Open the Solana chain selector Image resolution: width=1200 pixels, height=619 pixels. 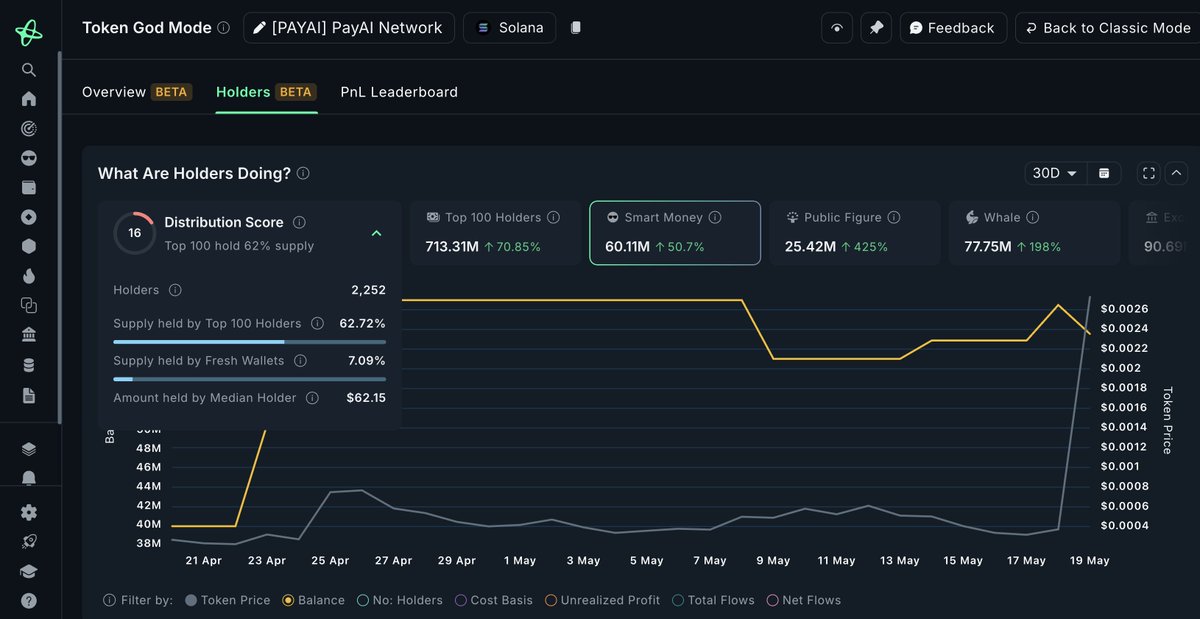(x=510, y=28)
